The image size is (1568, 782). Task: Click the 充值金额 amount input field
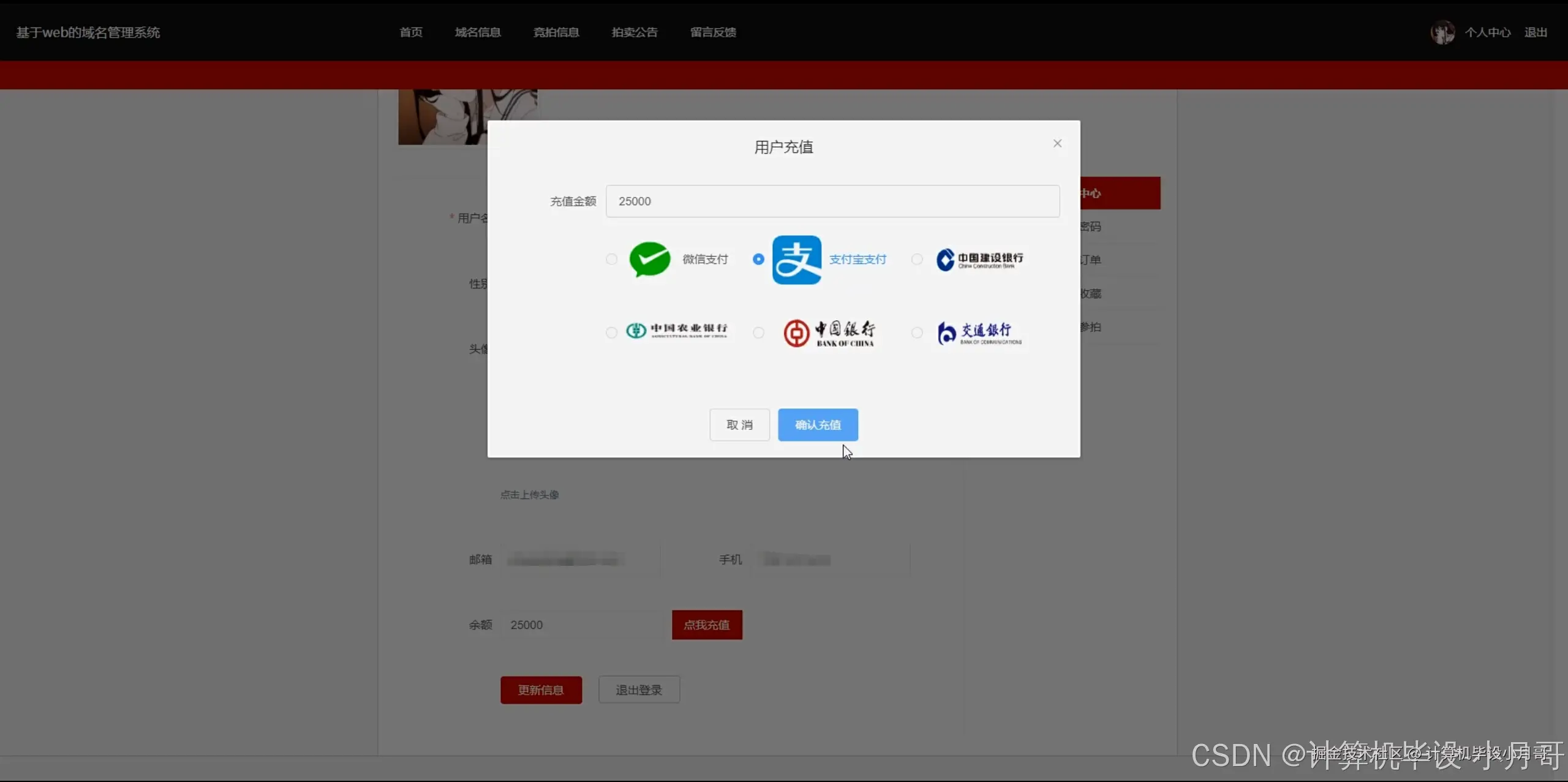[831, 201]
